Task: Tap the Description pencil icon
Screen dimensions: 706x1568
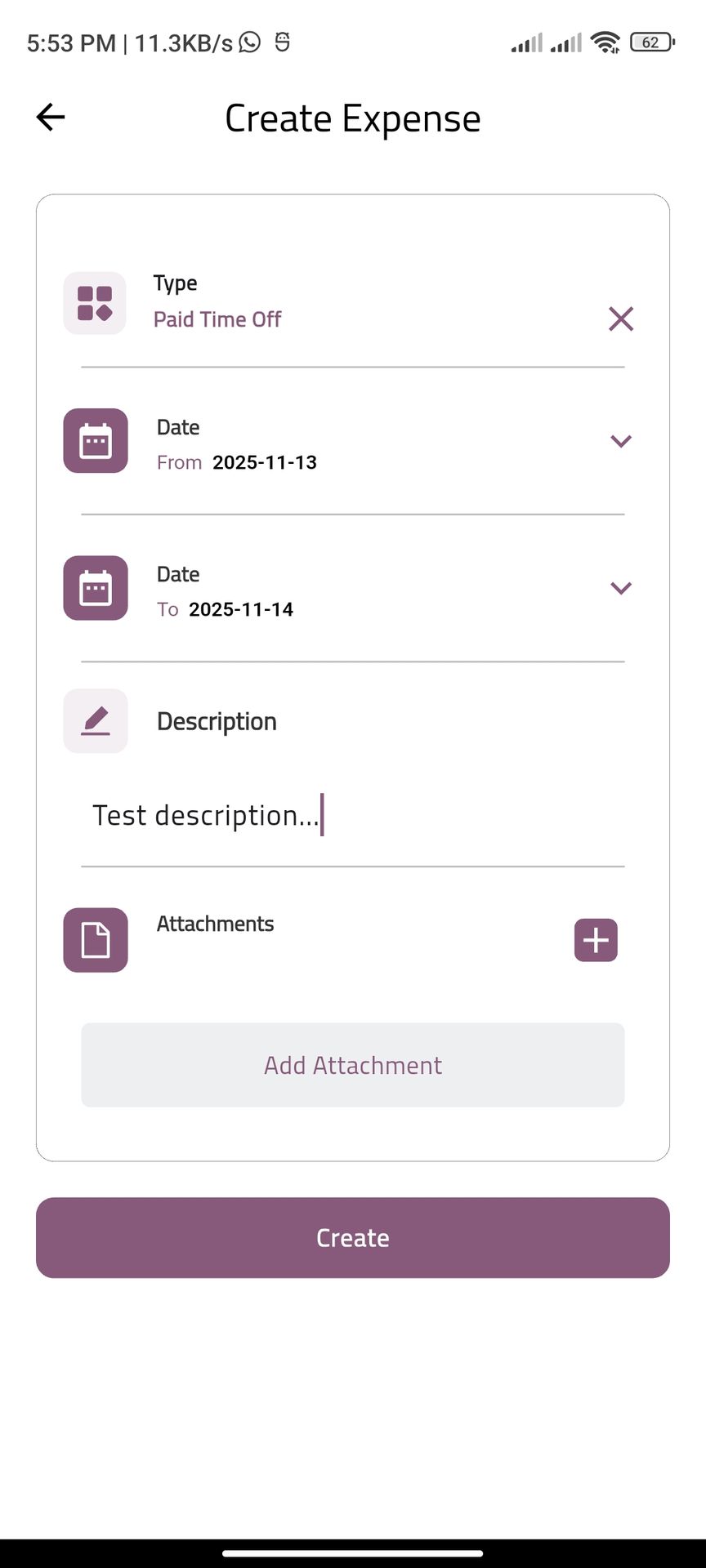Action: (x=96, y=721)
